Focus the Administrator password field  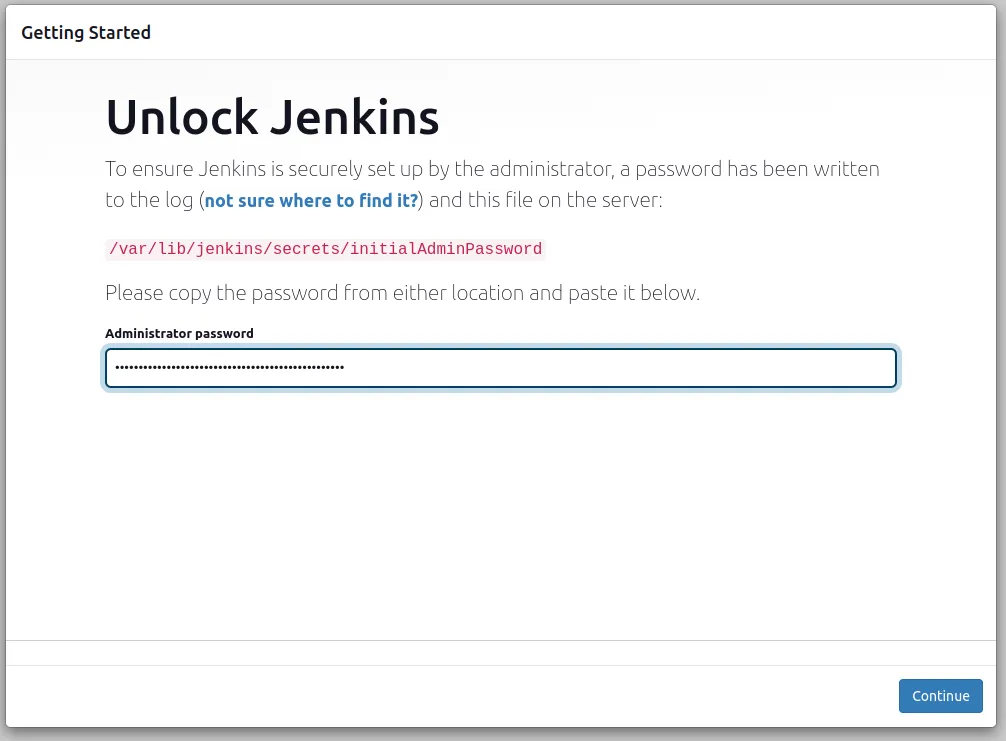(501, 368)
